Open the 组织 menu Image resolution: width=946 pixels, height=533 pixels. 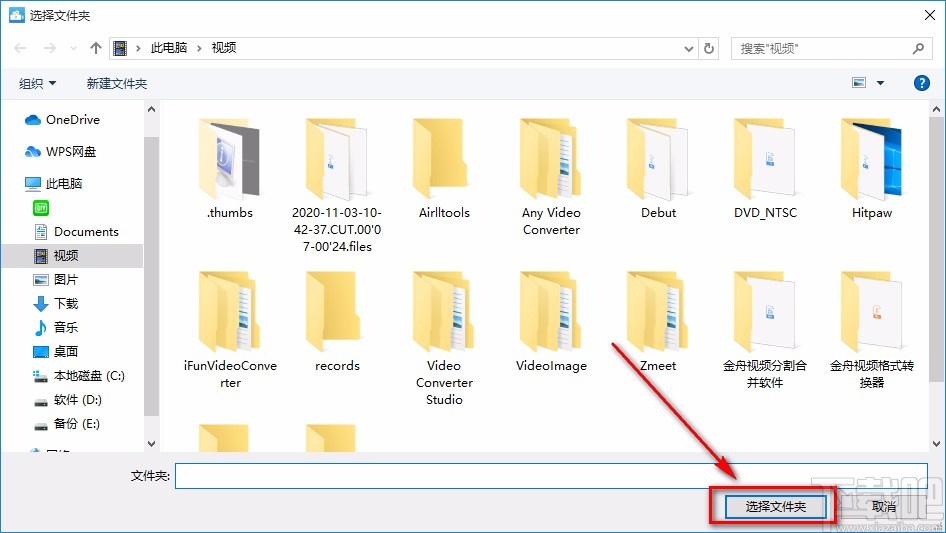point(37,83)
